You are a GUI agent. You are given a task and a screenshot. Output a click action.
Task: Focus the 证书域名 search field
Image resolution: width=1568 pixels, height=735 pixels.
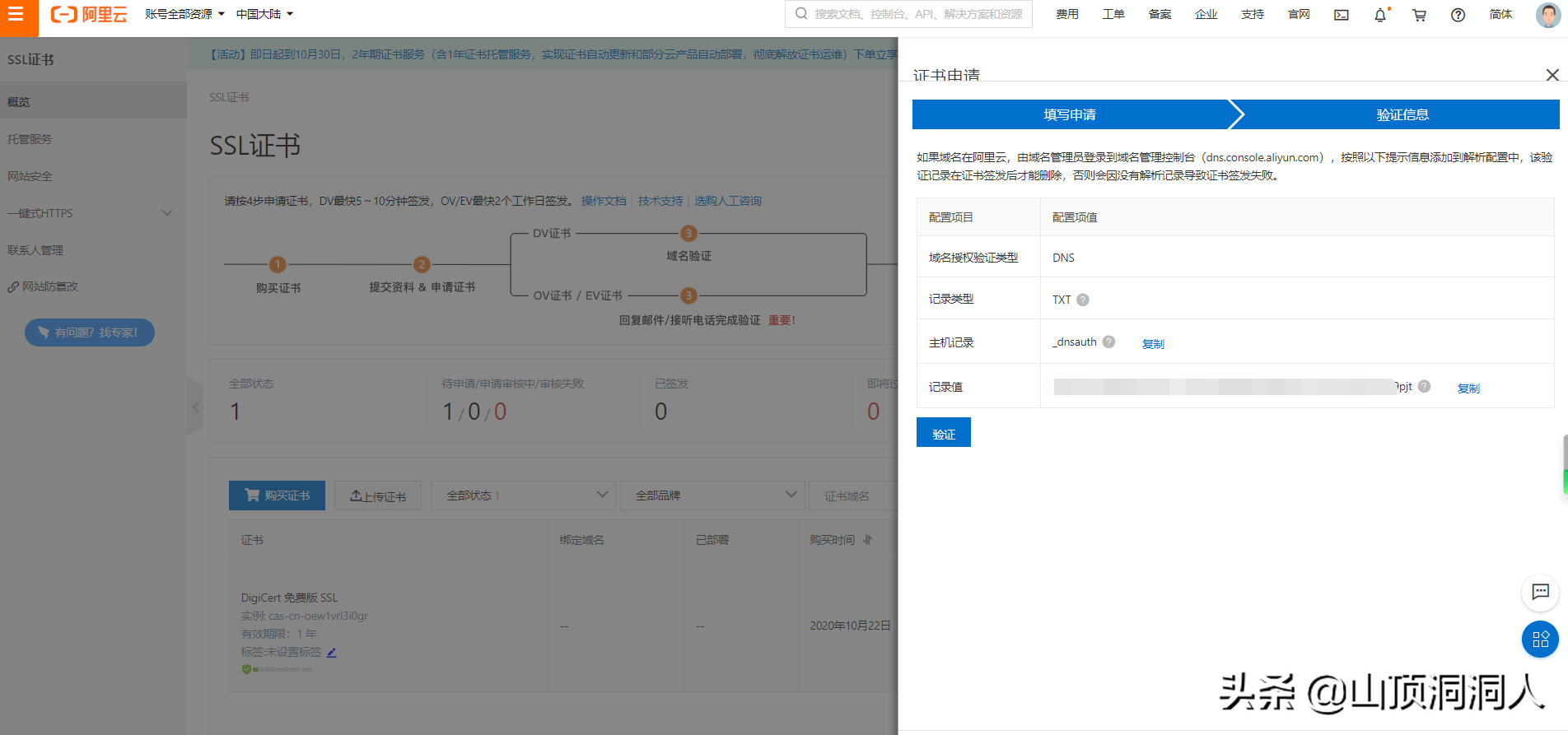click(x=853, y=495)
